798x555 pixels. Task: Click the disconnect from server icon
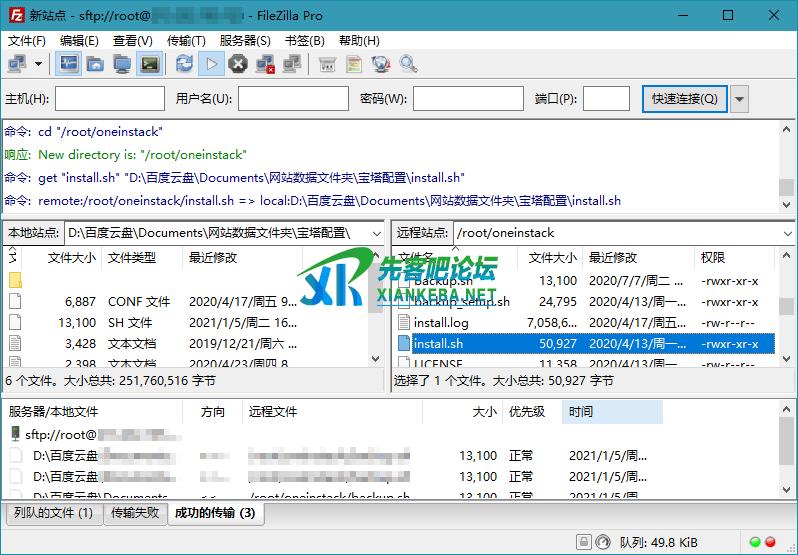tap(265, 64)
